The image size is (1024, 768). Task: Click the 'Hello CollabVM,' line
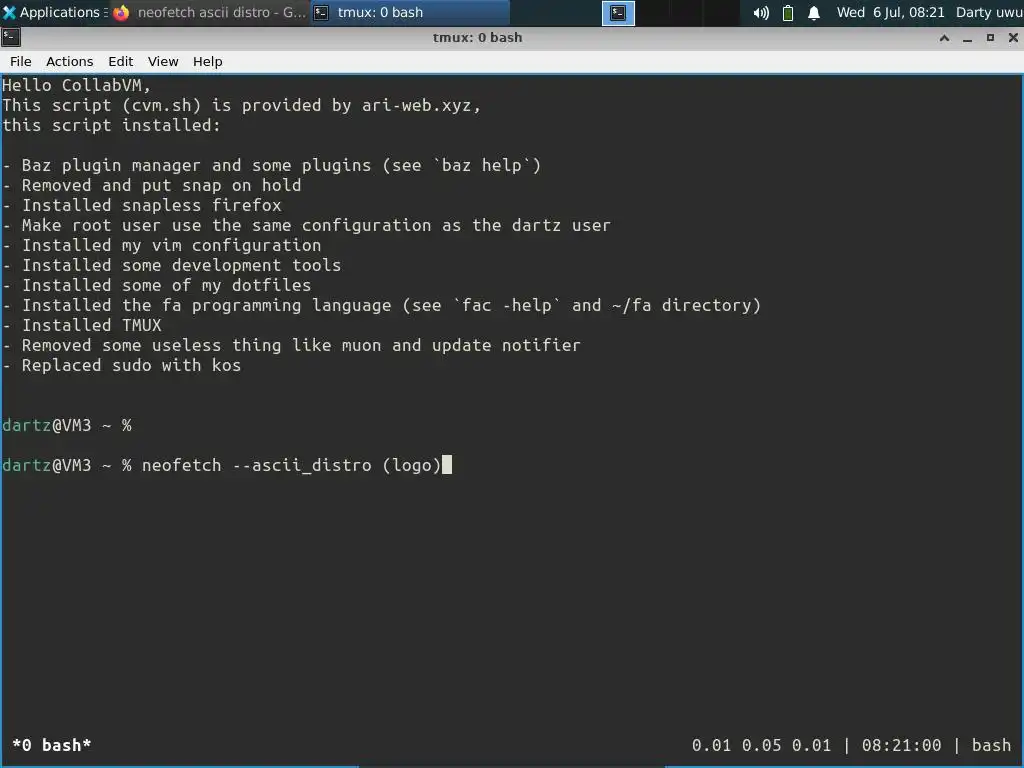(76, 86)
